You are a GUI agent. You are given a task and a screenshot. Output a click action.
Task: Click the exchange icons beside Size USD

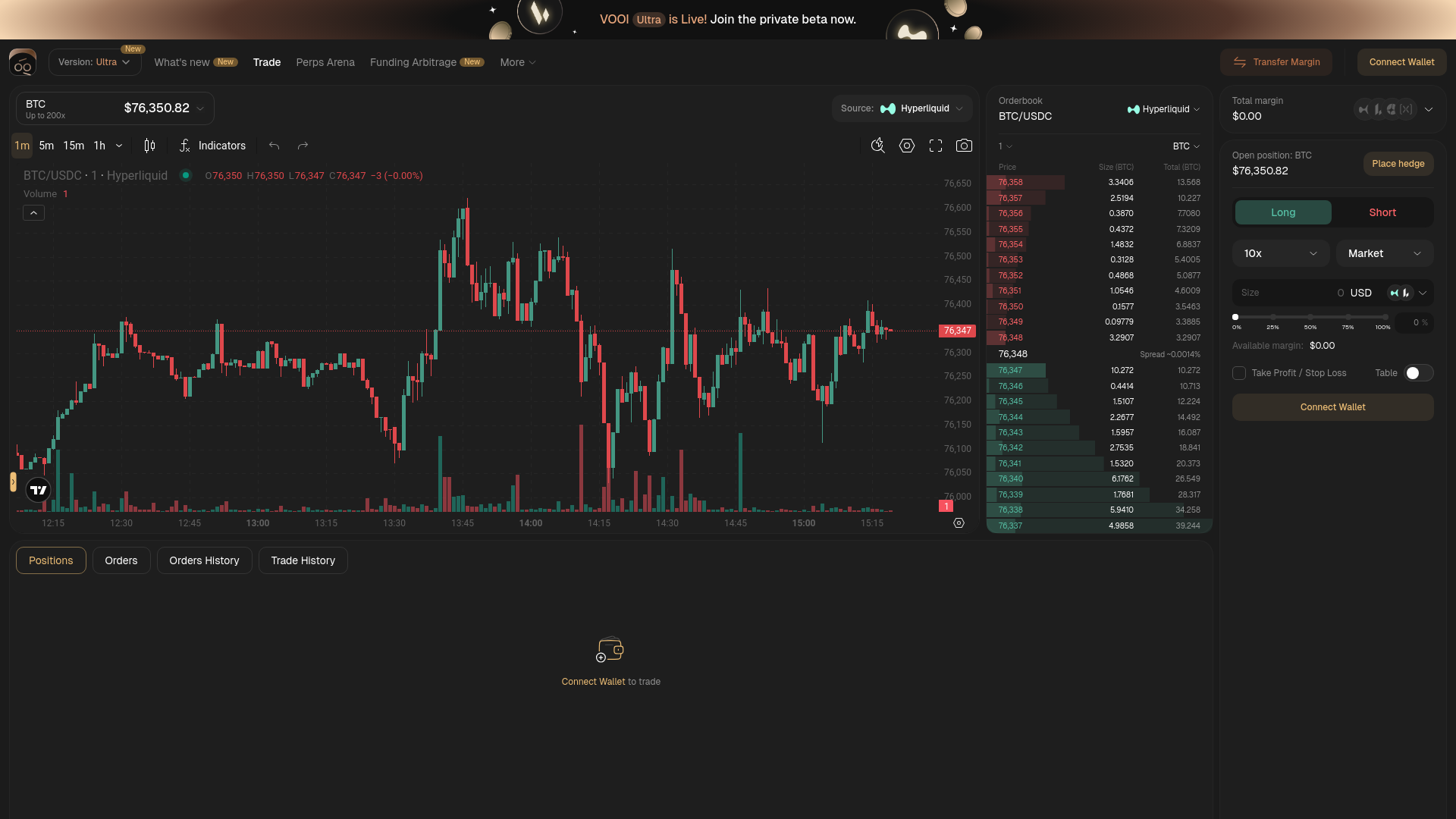pos(1400,293)
